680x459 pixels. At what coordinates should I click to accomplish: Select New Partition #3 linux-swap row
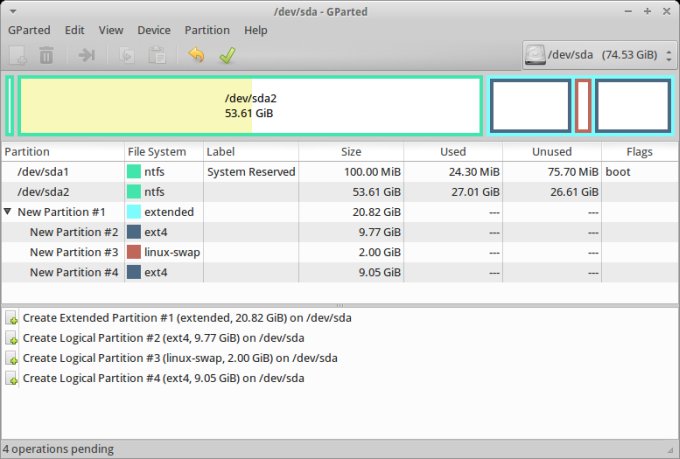click(x=74, y=252)
